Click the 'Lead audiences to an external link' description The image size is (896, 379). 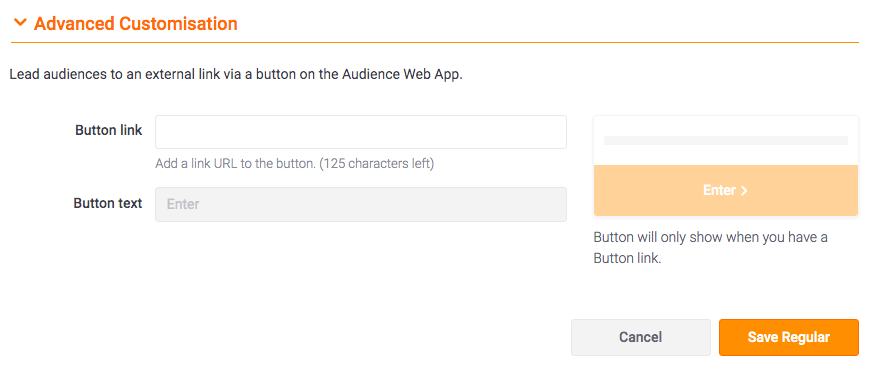coord(236,75)
